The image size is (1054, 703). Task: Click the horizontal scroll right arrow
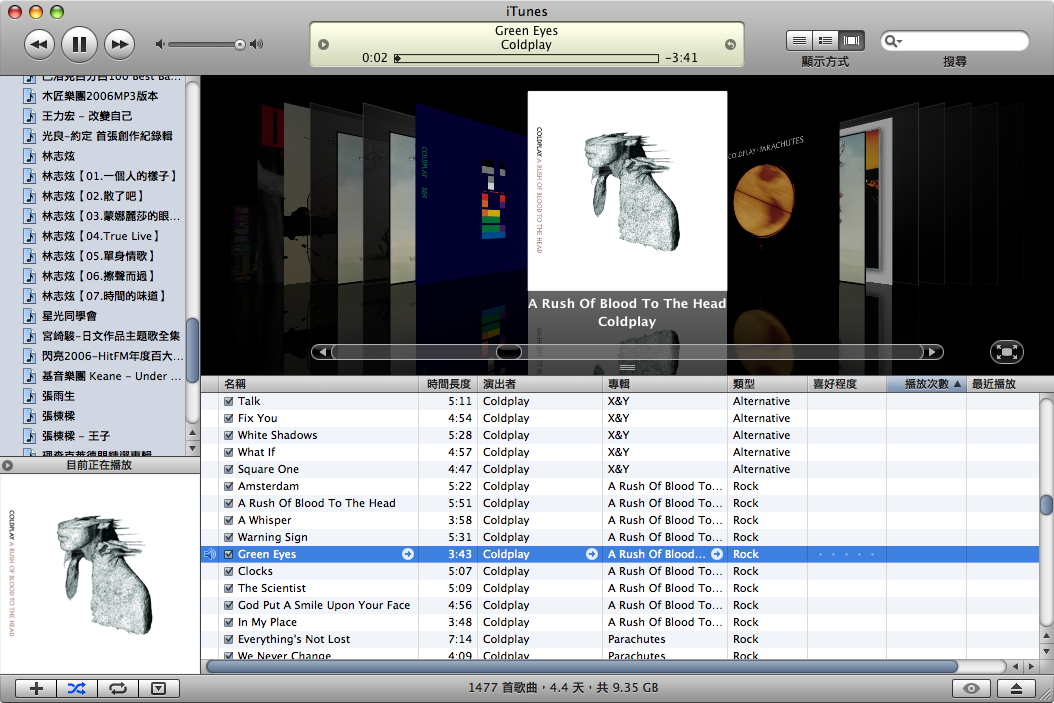[1031, 667]
